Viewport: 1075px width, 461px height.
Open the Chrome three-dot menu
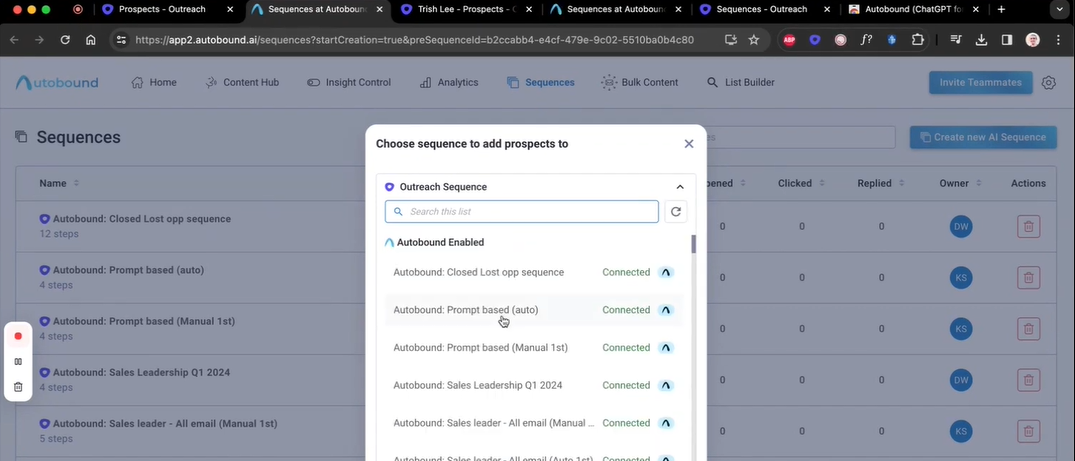(x=1059, y=40)
